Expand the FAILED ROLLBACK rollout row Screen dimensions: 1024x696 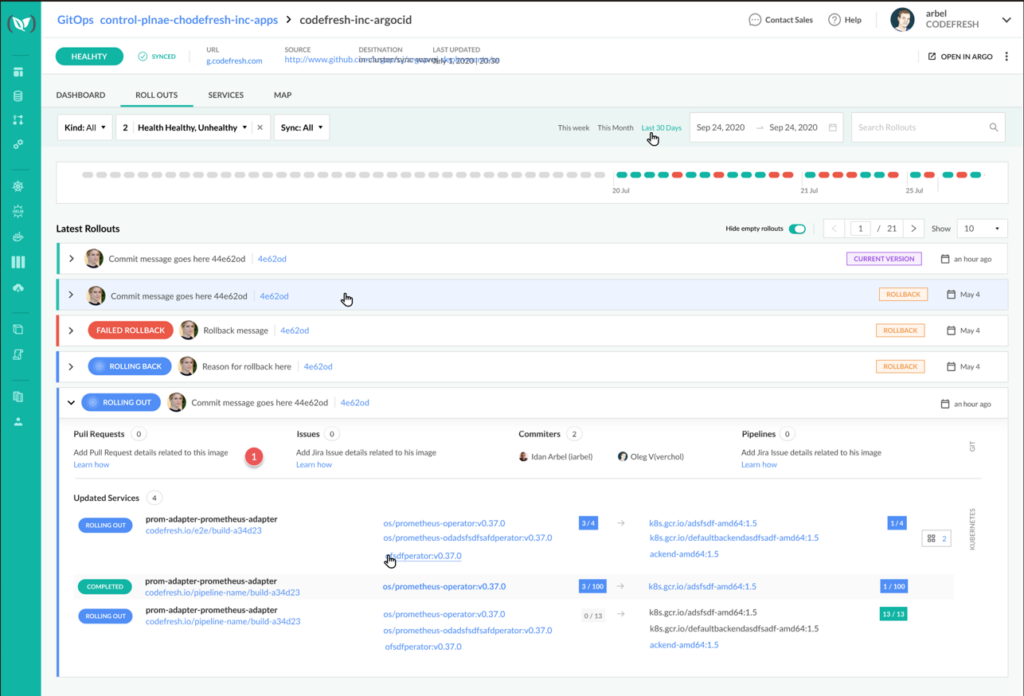[71, 330]
